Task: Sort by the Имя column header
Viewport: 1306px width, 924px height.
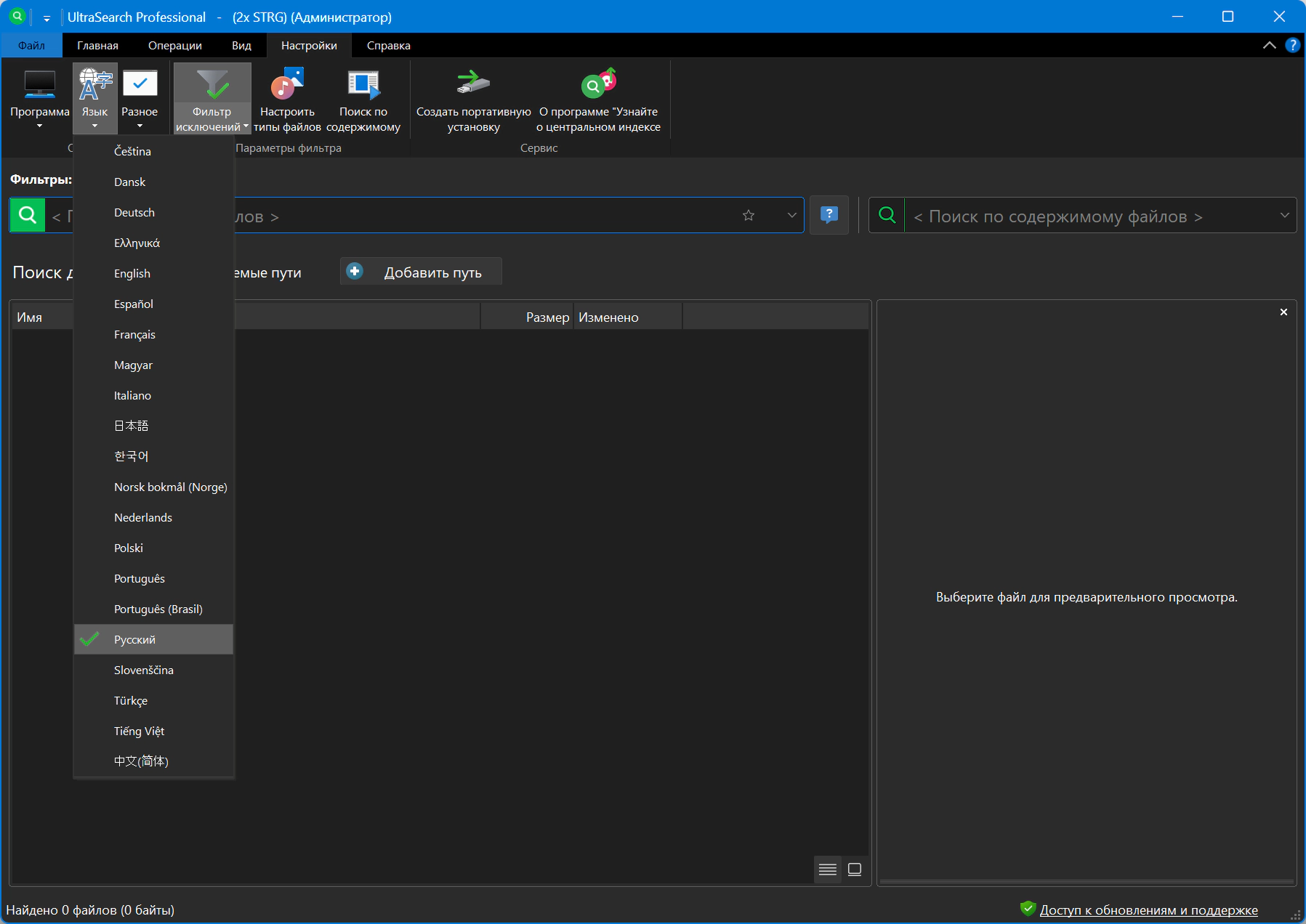Action: (x=43, y=317)
